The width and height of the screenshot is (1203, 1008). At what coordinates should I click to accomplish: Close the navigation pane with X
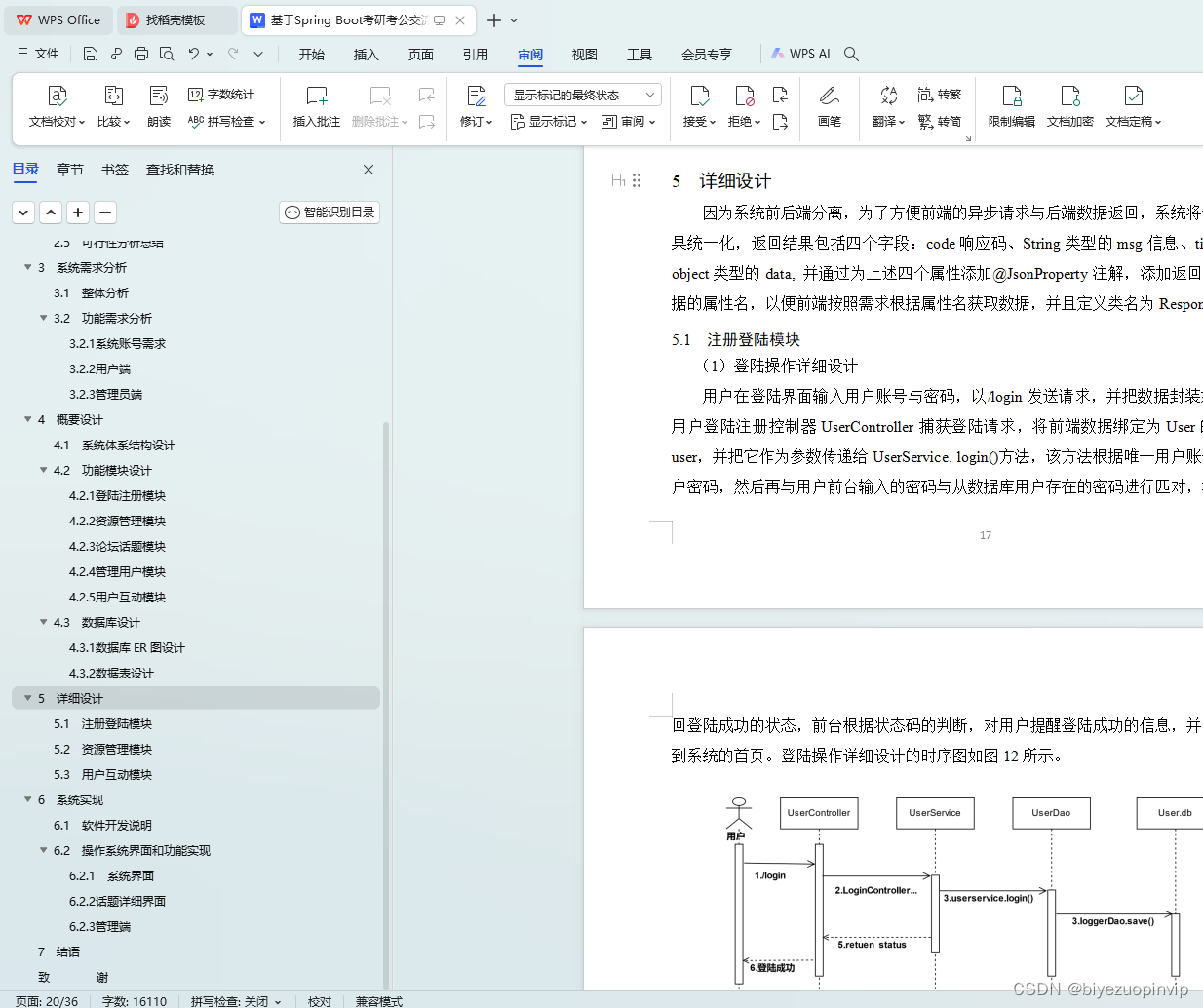[x=369, y=170]
